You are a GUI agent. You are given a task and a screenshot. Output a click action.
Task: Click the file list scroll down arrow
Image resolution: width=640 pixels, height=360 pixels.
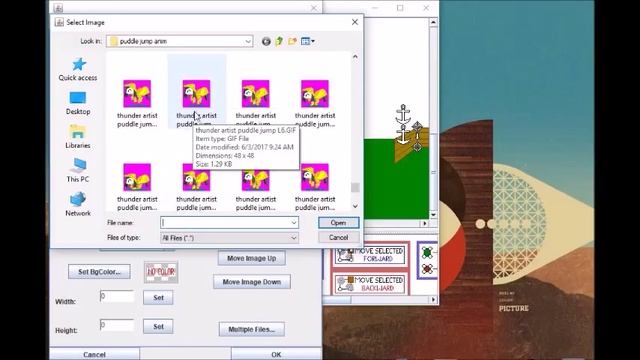pyautogui.click(x=355, y=207)
